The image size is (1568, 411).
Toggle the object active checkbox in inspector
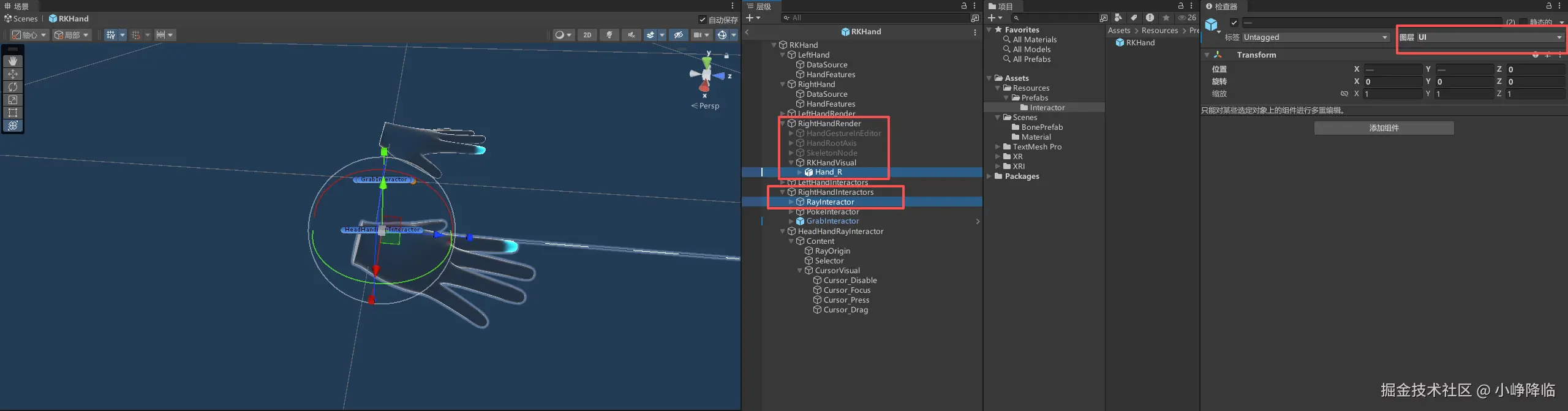(1234, 23)
